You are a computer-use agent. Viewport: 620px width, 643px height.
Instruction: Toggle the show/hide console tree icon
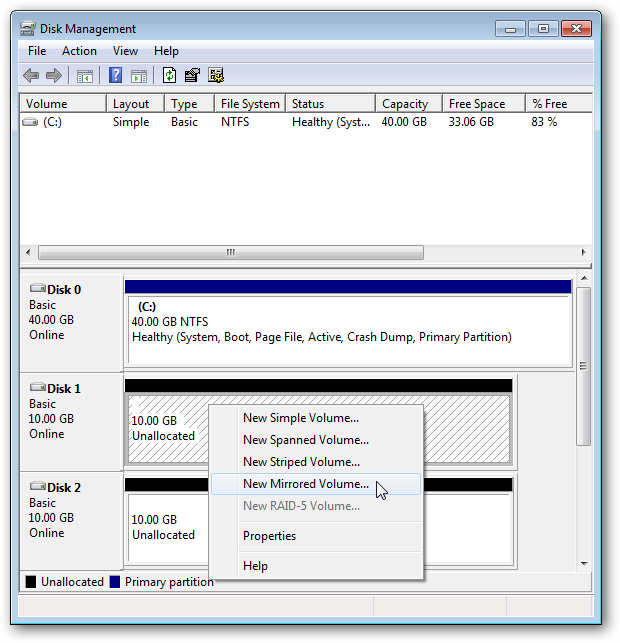(x=84, y=76)
